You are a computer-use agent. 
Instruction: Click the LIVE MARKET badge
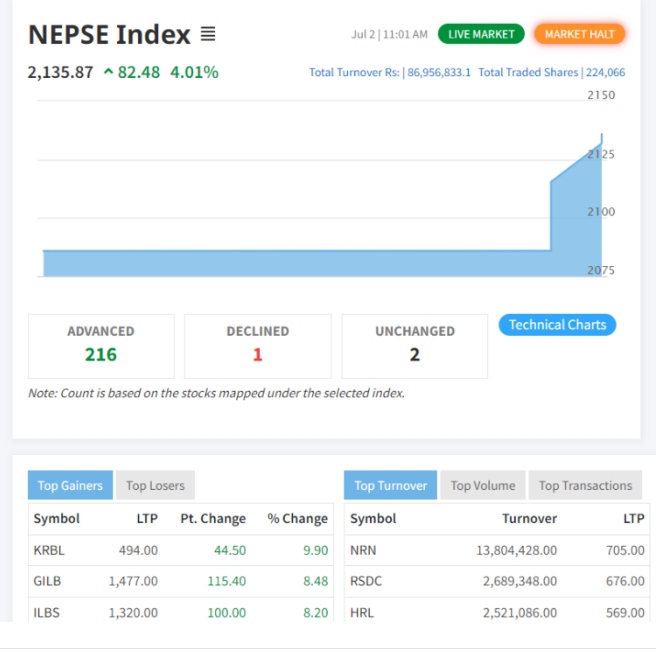480,34
